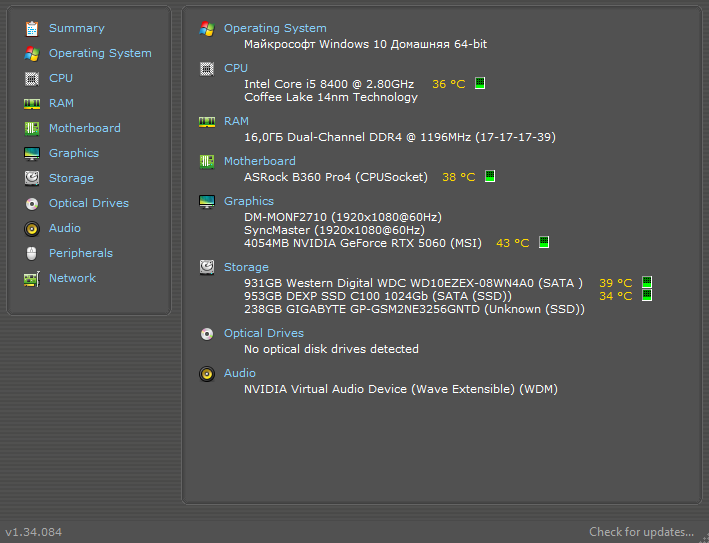
Task: Switch to the Peripherals section
Action: pos(81,253)
